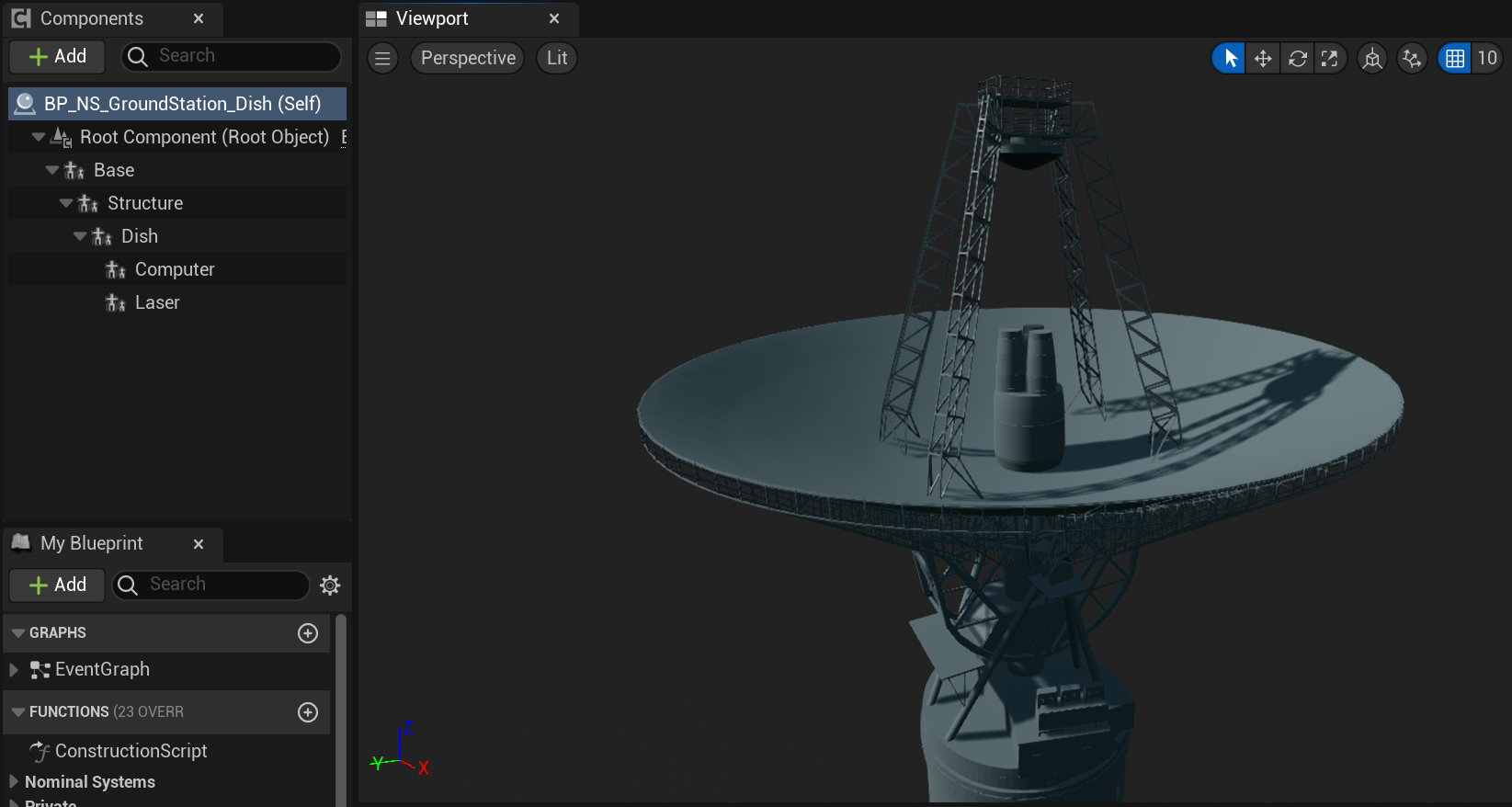Click the surface snapping icon

pyautogui.click(x=1411, y=59)
